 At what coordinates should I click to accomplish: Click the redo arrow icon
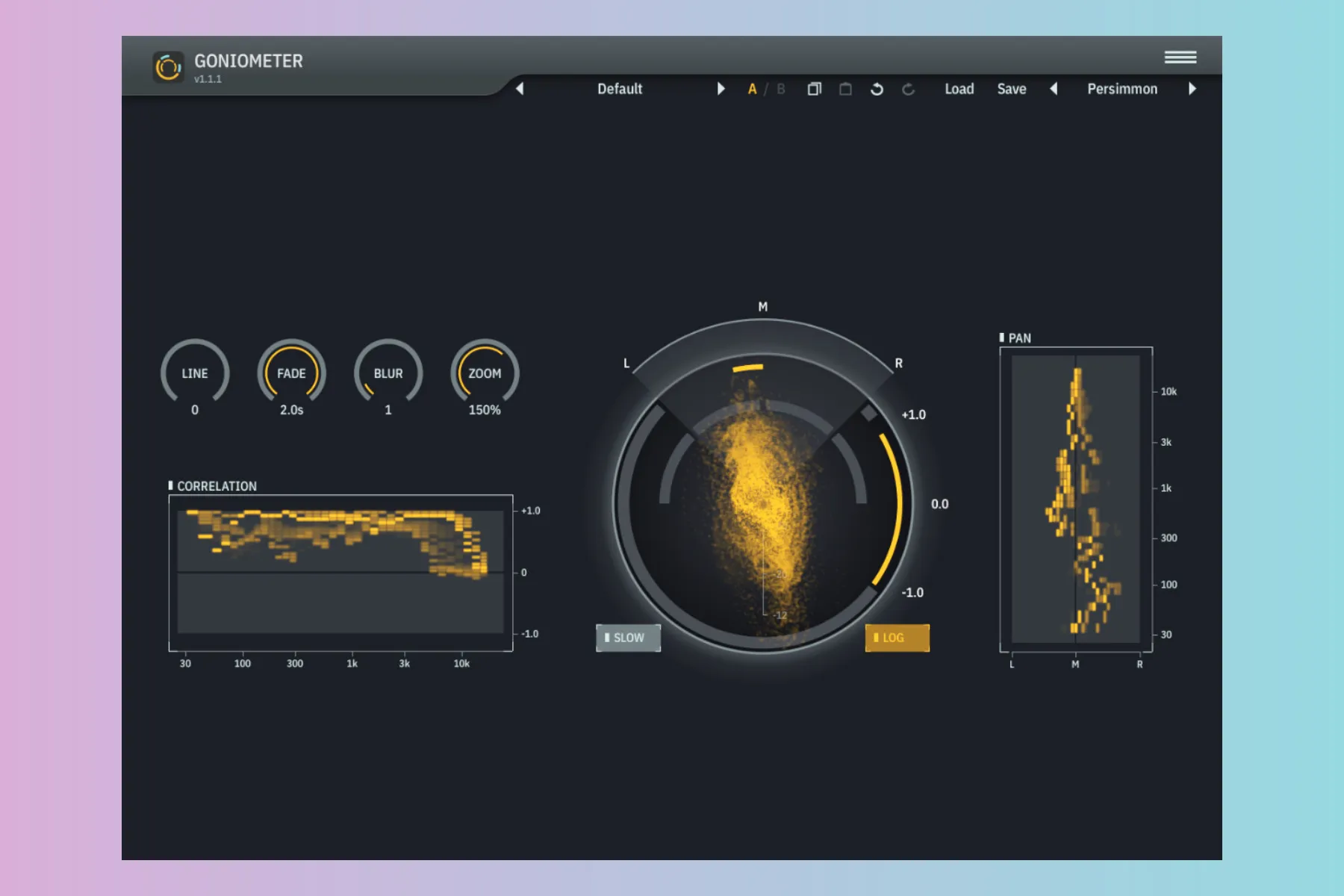908,89
